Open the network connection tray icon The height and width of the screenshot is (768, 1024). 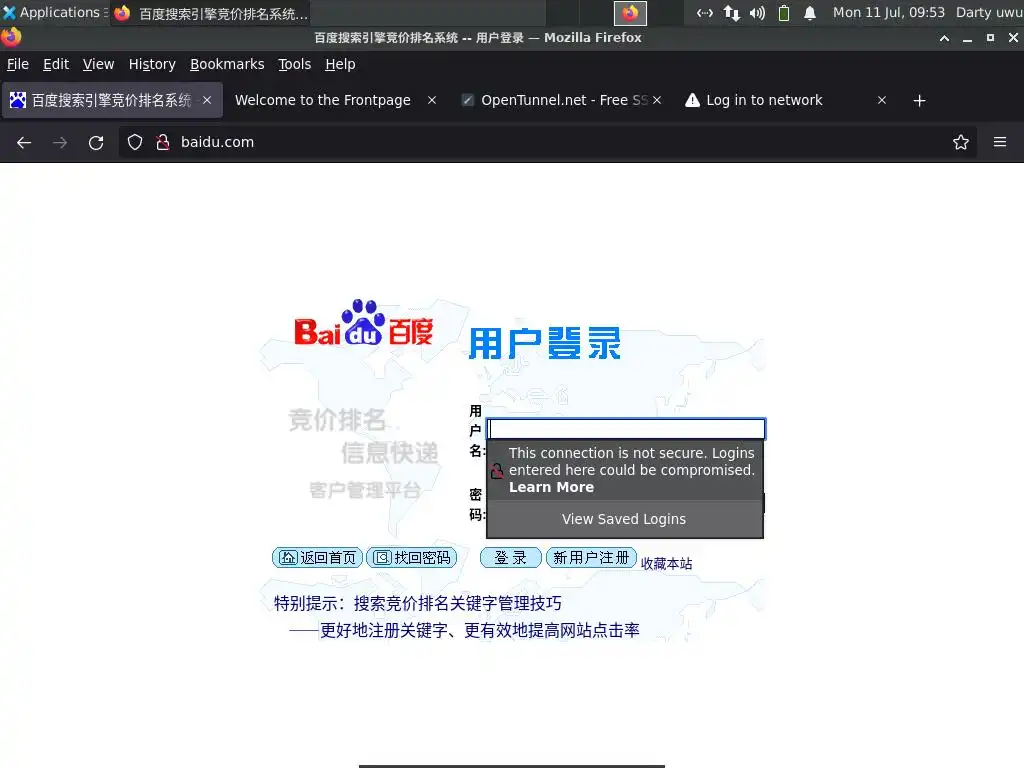point(704,13)
